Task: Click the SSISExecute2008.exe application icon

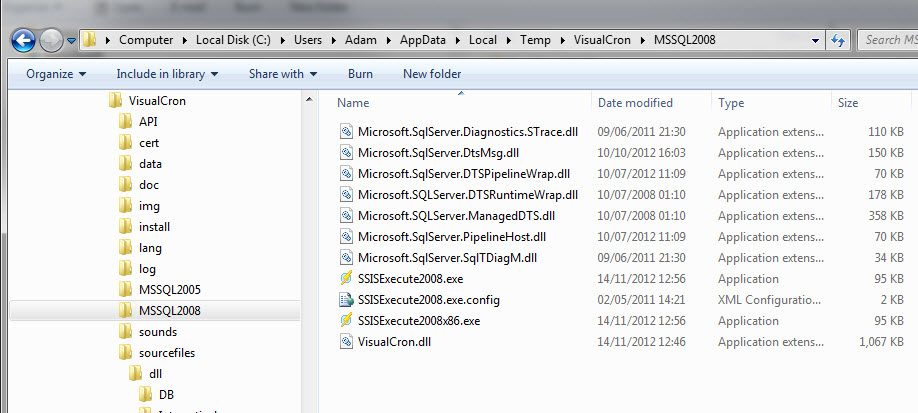Action: coord(347,279)
